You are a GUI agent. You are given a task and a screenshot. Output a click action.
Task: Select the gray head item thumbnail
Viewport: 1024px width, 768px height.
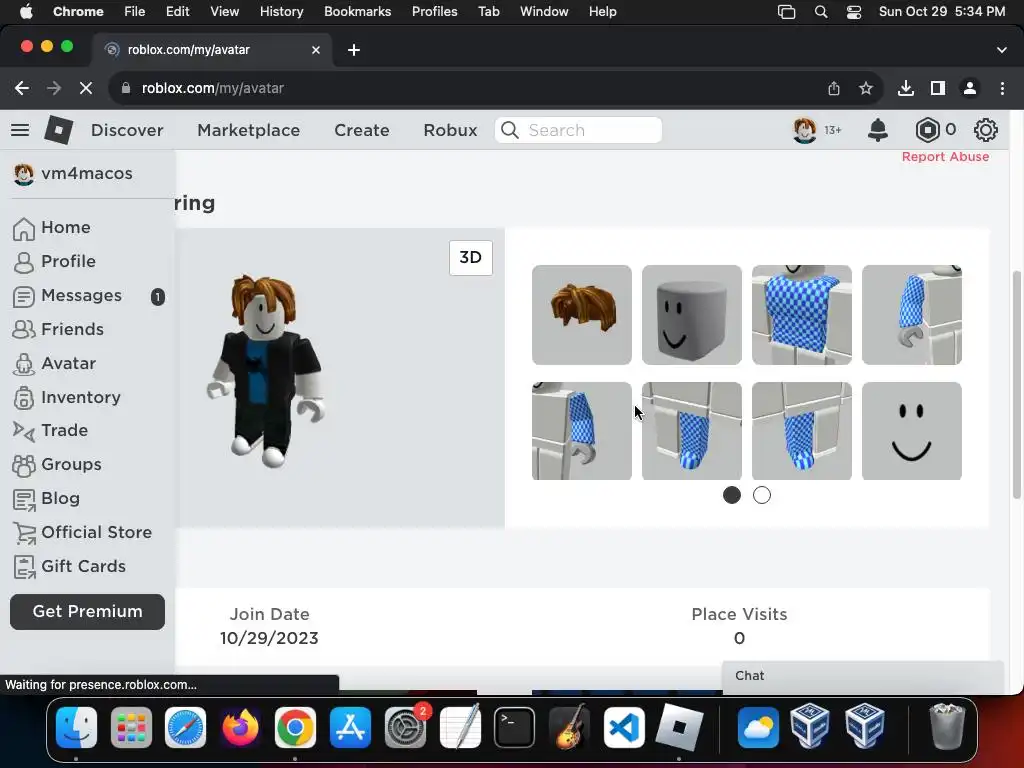point(692,315)
